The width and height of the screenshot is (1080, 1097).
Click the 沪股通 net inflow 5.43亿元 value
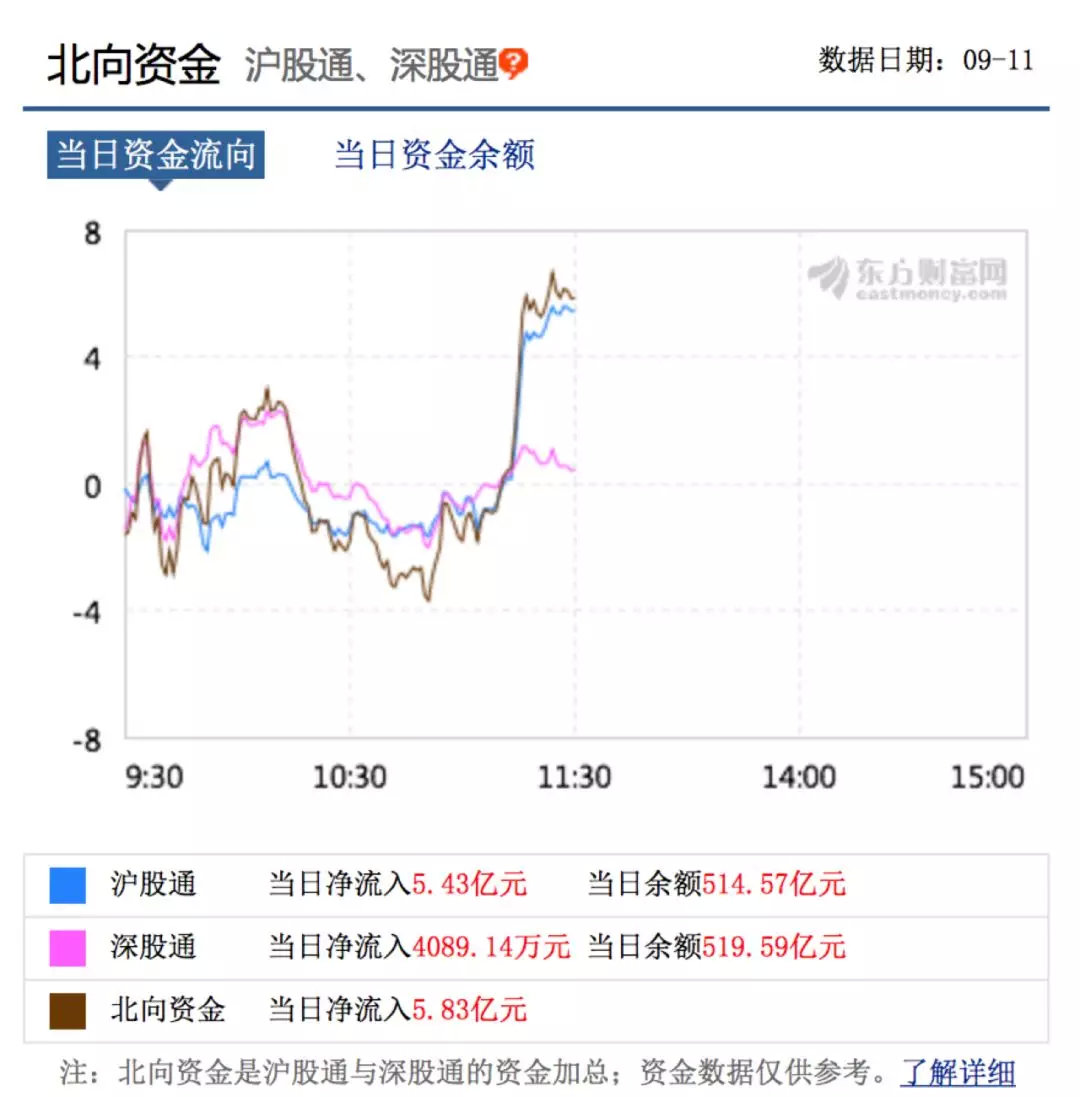pos(469,885)
